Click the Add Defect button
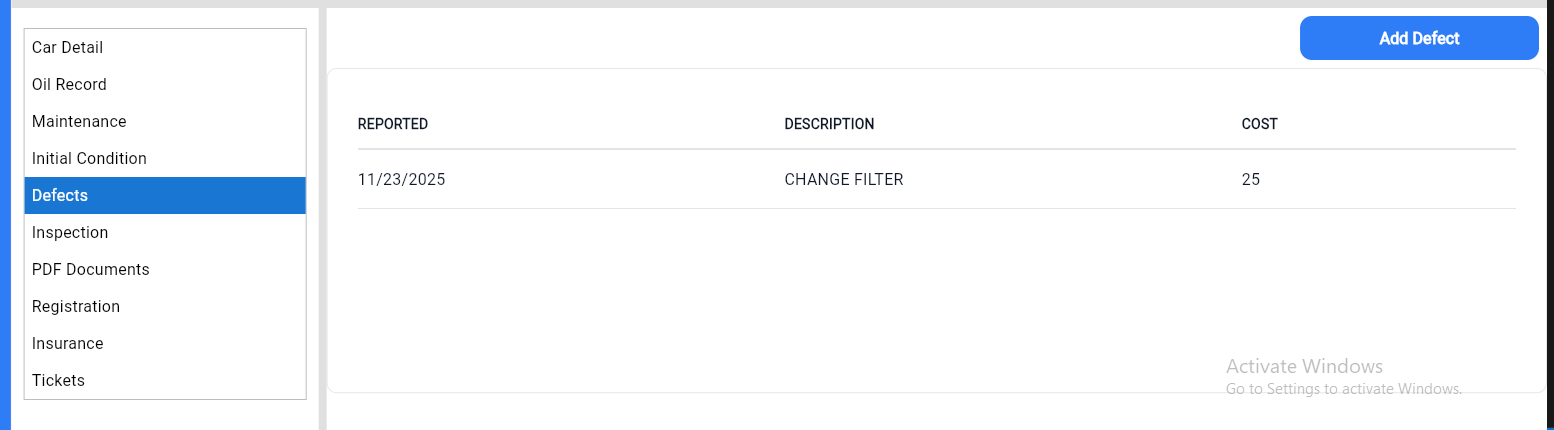Viewport: 1554px width, 430px height. [x=1418, y=39]
